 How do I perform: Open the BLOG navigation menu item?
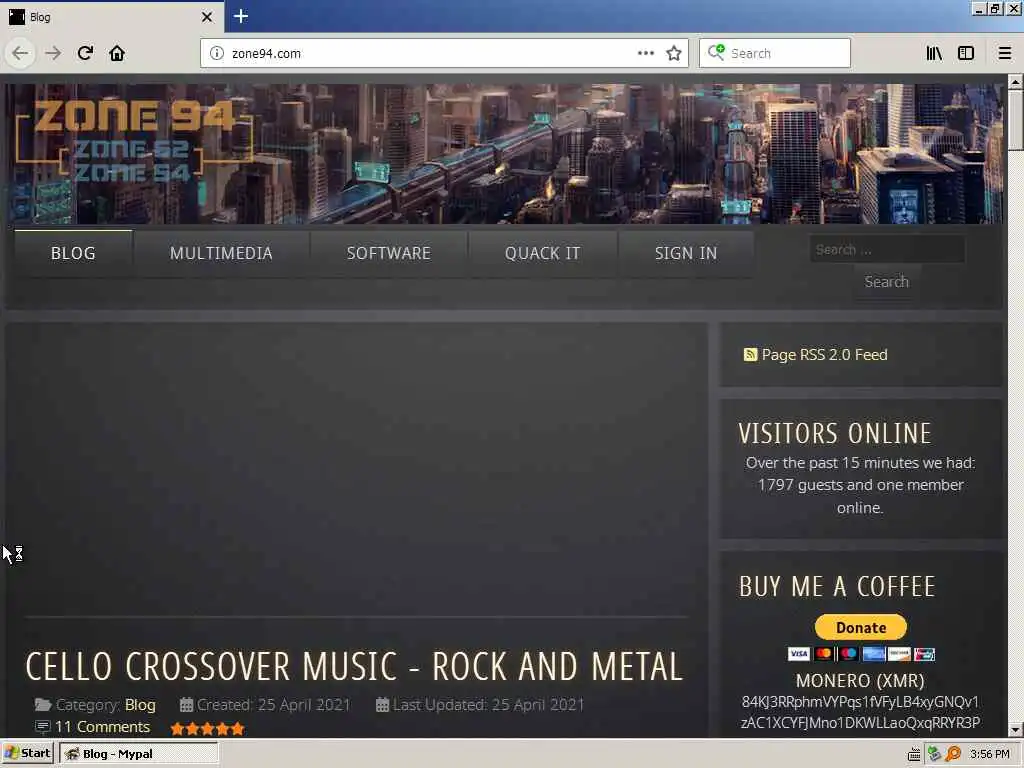coord(73,253)
